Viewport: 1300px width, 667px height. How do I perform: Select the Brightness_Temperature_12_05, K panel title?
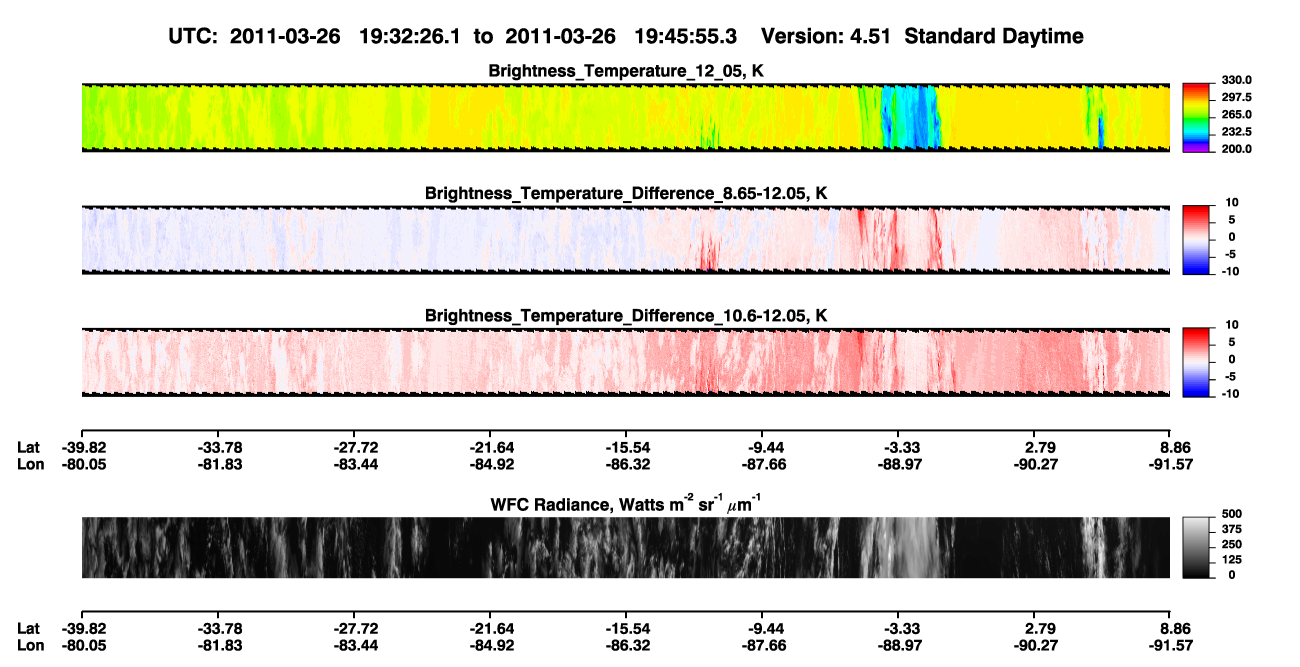(626, 71)
